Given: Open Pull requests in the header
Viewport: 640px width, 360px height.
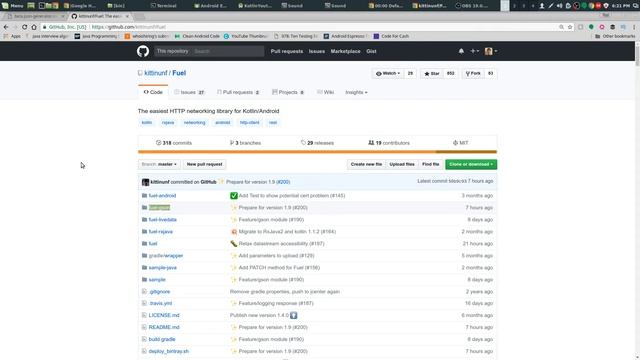Looking at the screenshot, I should (287, 51).
